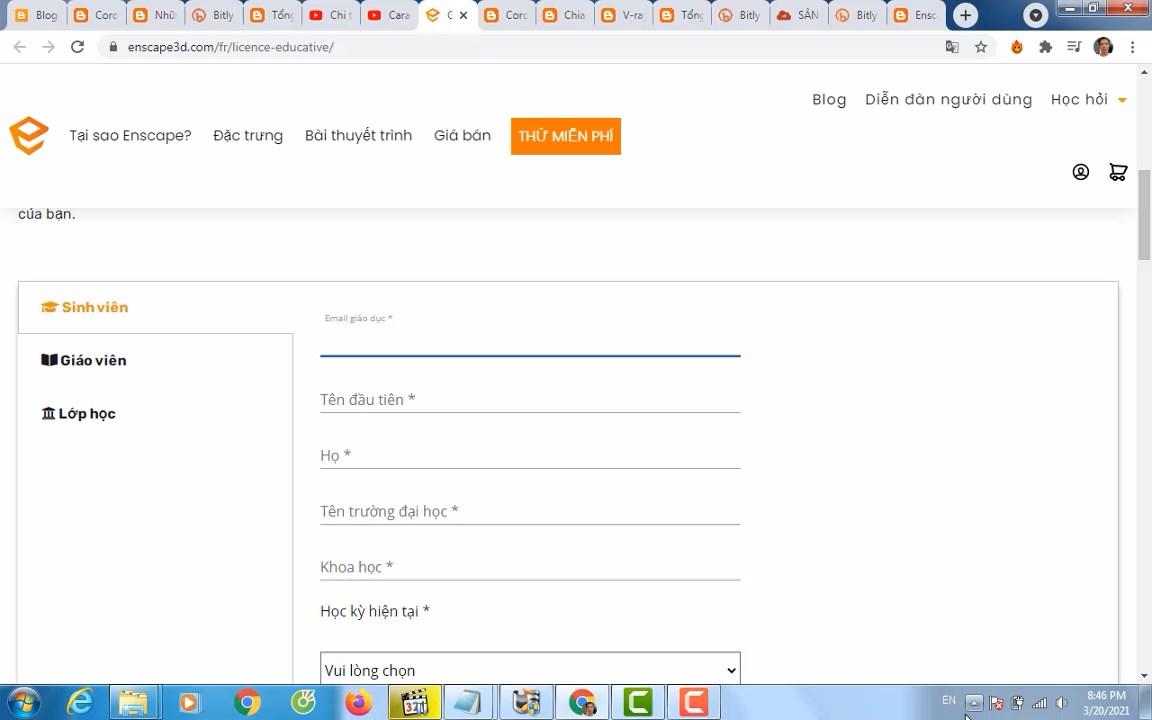Image resolution: width=1152 pixels, height=720 pixels.
Task: Click the Email giáo dục field
Action: click(530, 340)
